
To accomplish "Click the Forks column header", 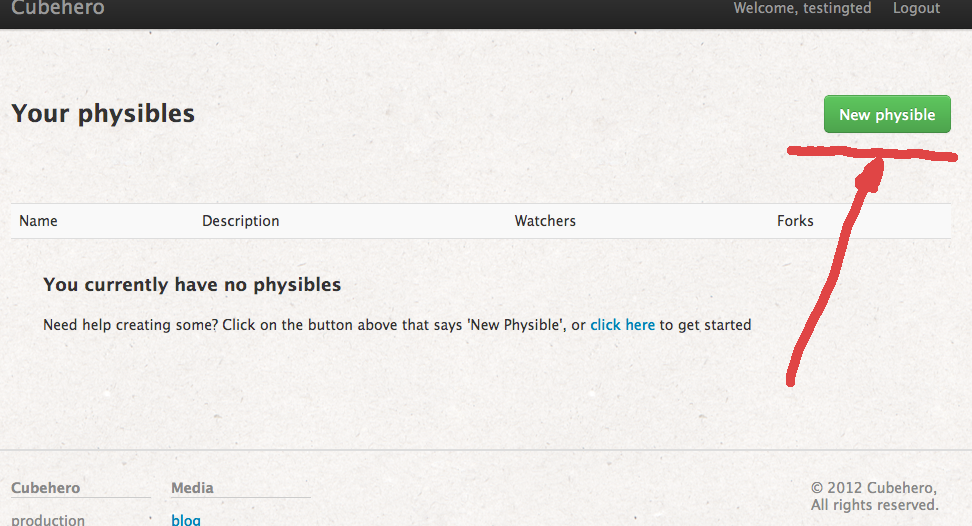I will point(795,221).
